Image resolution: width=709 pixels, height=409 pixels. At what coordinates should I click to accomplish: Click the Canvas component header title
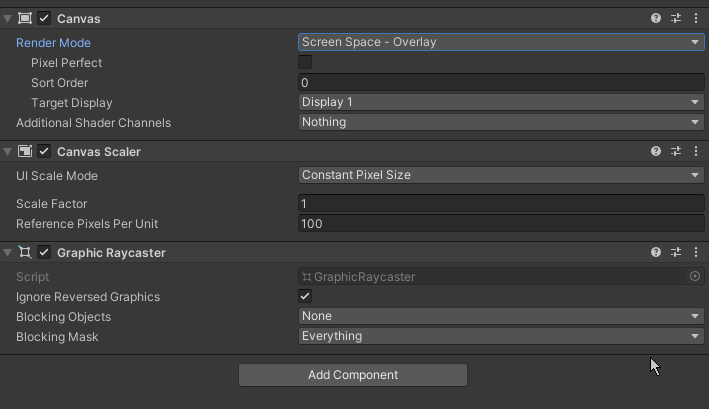click(79, 19)
